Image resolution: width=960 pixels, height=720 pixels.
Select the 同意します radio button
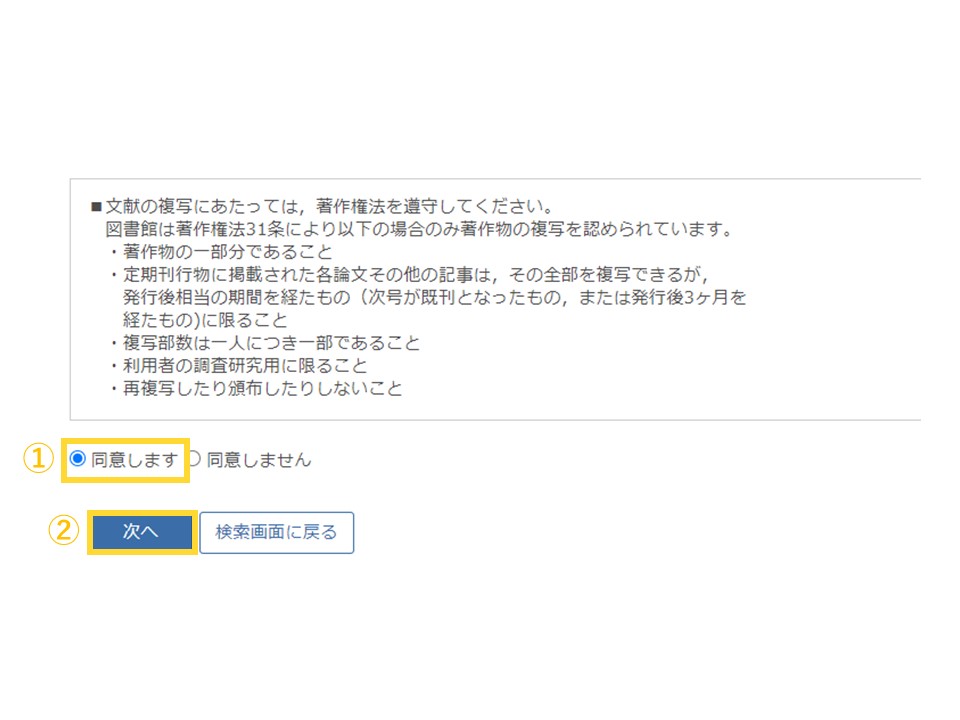pos(78,458)
